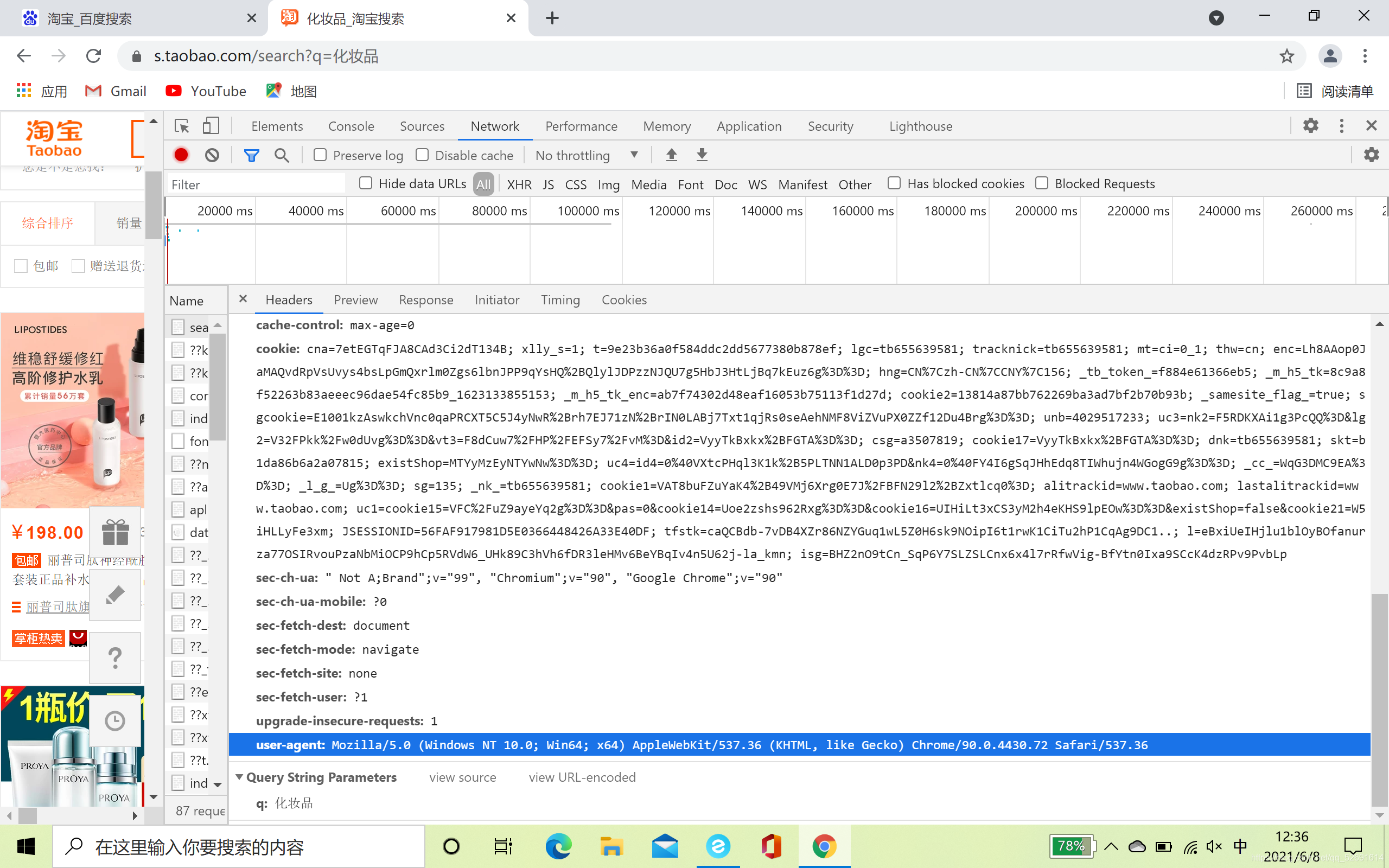Select the inspect element picker tool

182,126
